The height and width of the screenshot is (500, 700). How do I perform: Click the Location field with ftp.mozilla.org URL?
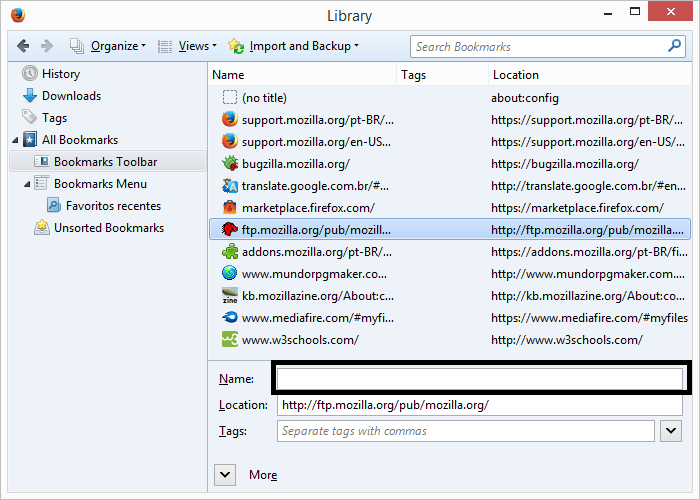479,405
